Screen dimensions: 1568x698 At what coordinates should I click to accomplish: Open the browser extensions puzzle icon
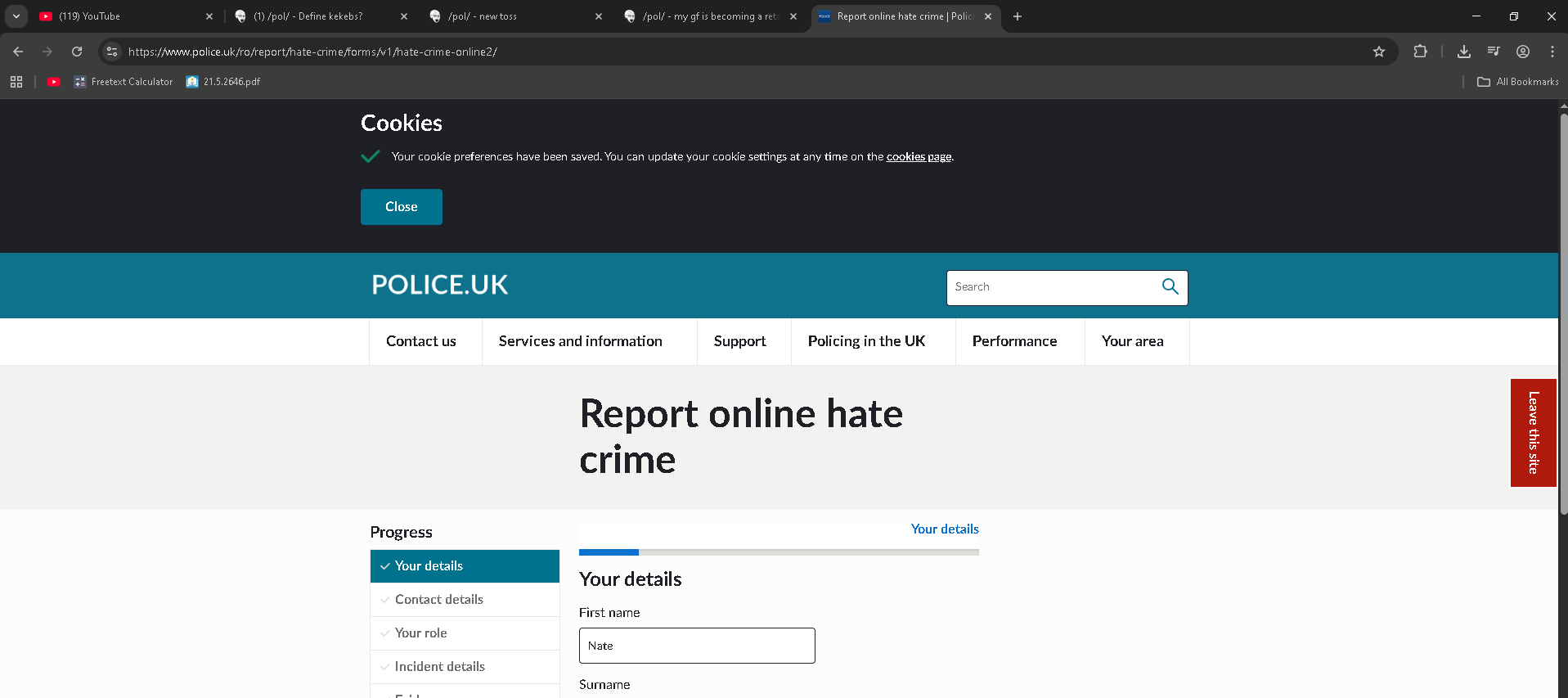[1420, 52]
